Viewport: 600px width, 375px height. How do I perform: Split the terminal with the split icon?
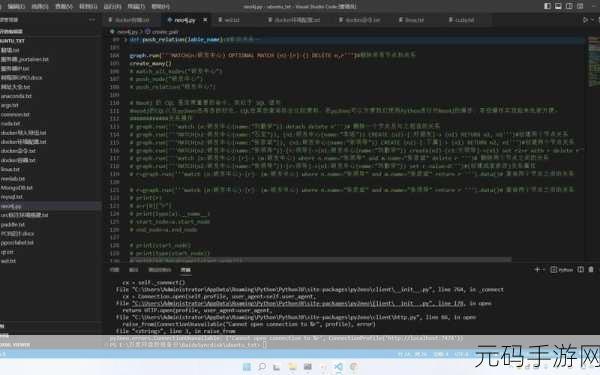point(580,270)
